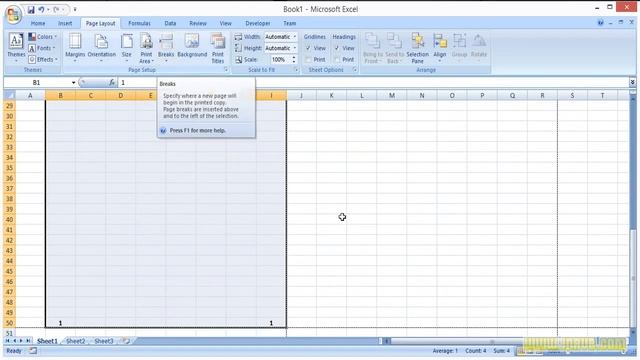Select row 40 header
Screen dimensions: 640x360
[x=9, y=220]
